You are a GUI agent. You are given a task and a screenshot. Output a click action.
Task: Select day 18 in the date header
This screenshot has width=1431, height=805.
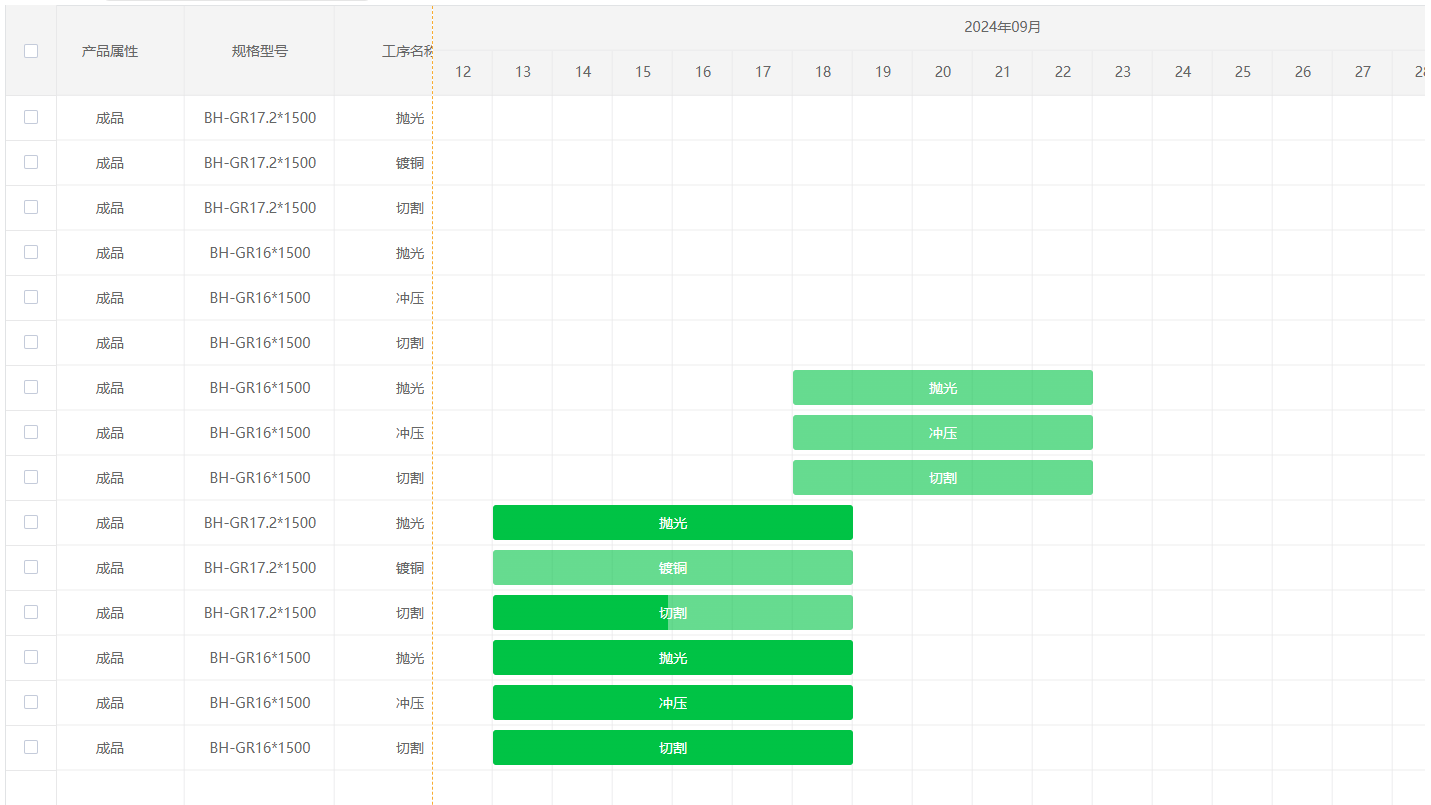[823, 72]
